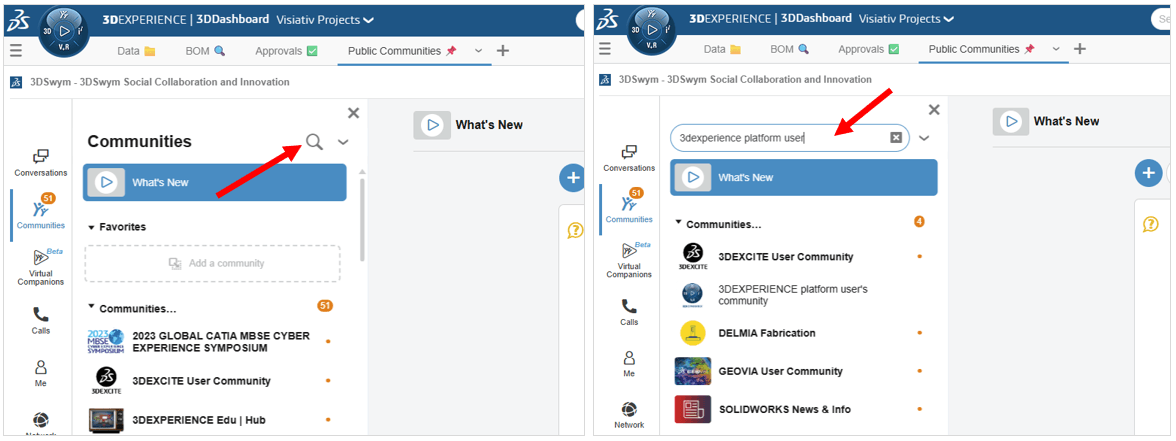Screen dimensions: 1176x441
Task: Click the GEOVIA User Community thumbnail
Action: (x=693, y=371)
